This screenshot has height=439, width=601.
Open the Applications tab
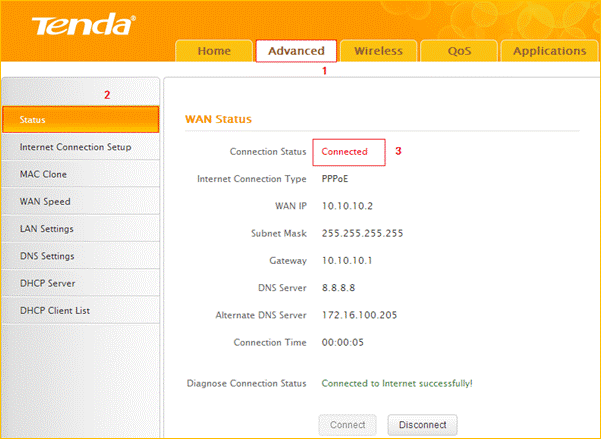[x=550, y=51]
